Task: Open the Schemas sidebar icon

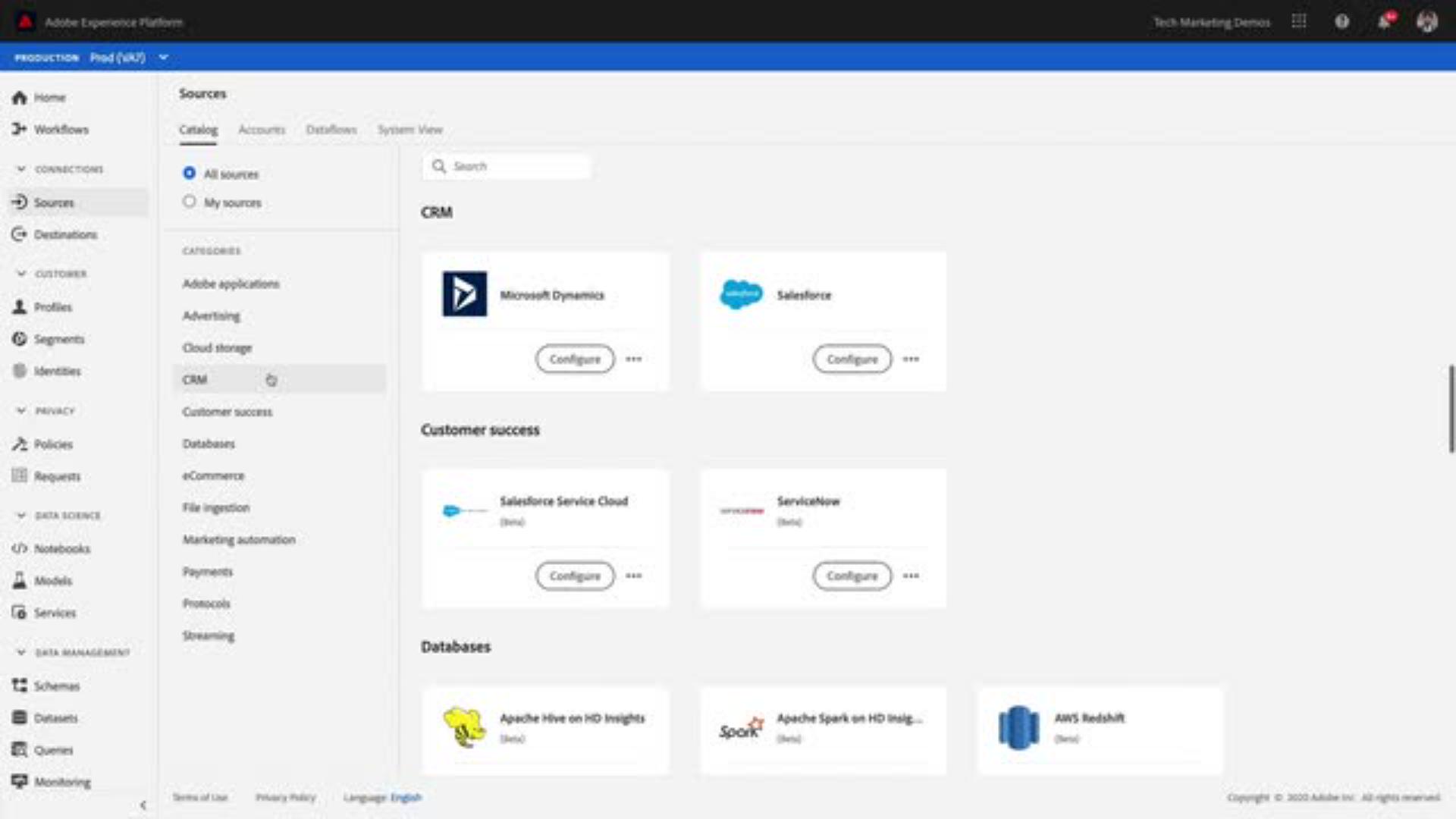Action: pyautogui.click(x=20, y=686)
